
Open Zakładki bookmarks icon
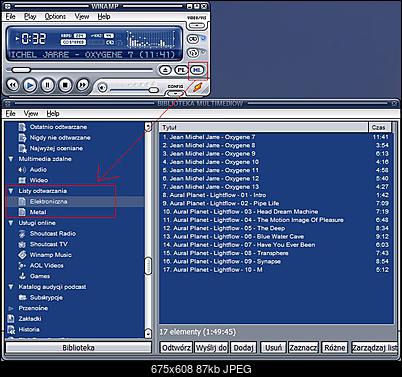pos(11,319)
